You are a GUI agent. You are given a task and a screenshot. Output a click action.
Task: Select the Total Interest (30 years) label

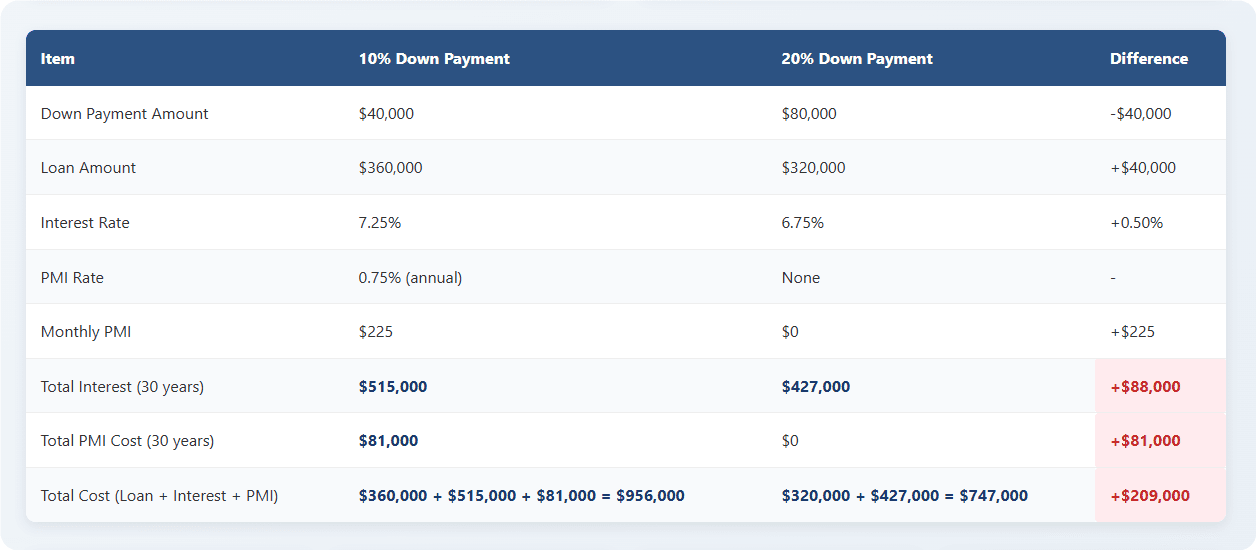click(122, 387)
